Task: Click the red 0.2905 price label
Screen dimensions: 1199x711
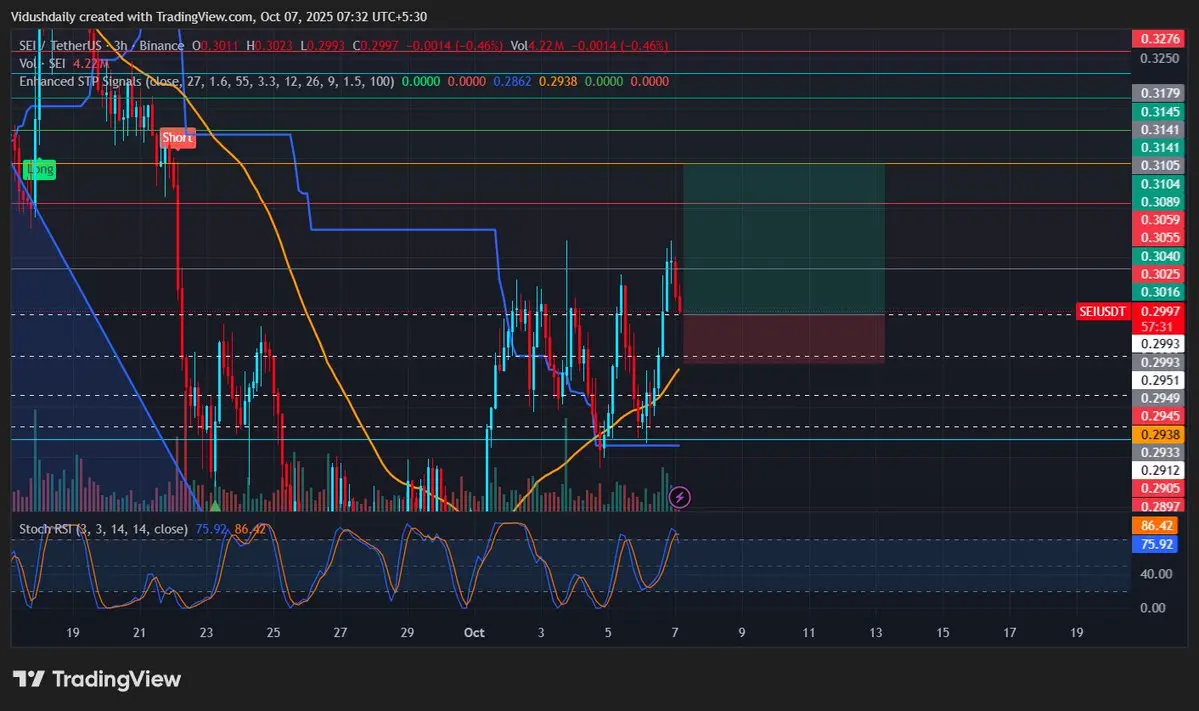Action: point(1159,489)
